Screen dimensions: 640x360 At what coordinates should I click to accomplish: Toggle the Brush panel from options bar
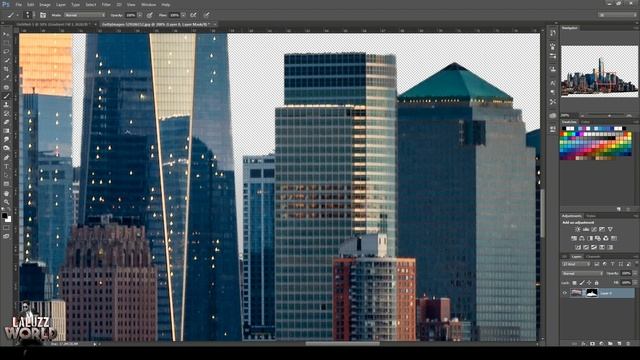[43, 15]
